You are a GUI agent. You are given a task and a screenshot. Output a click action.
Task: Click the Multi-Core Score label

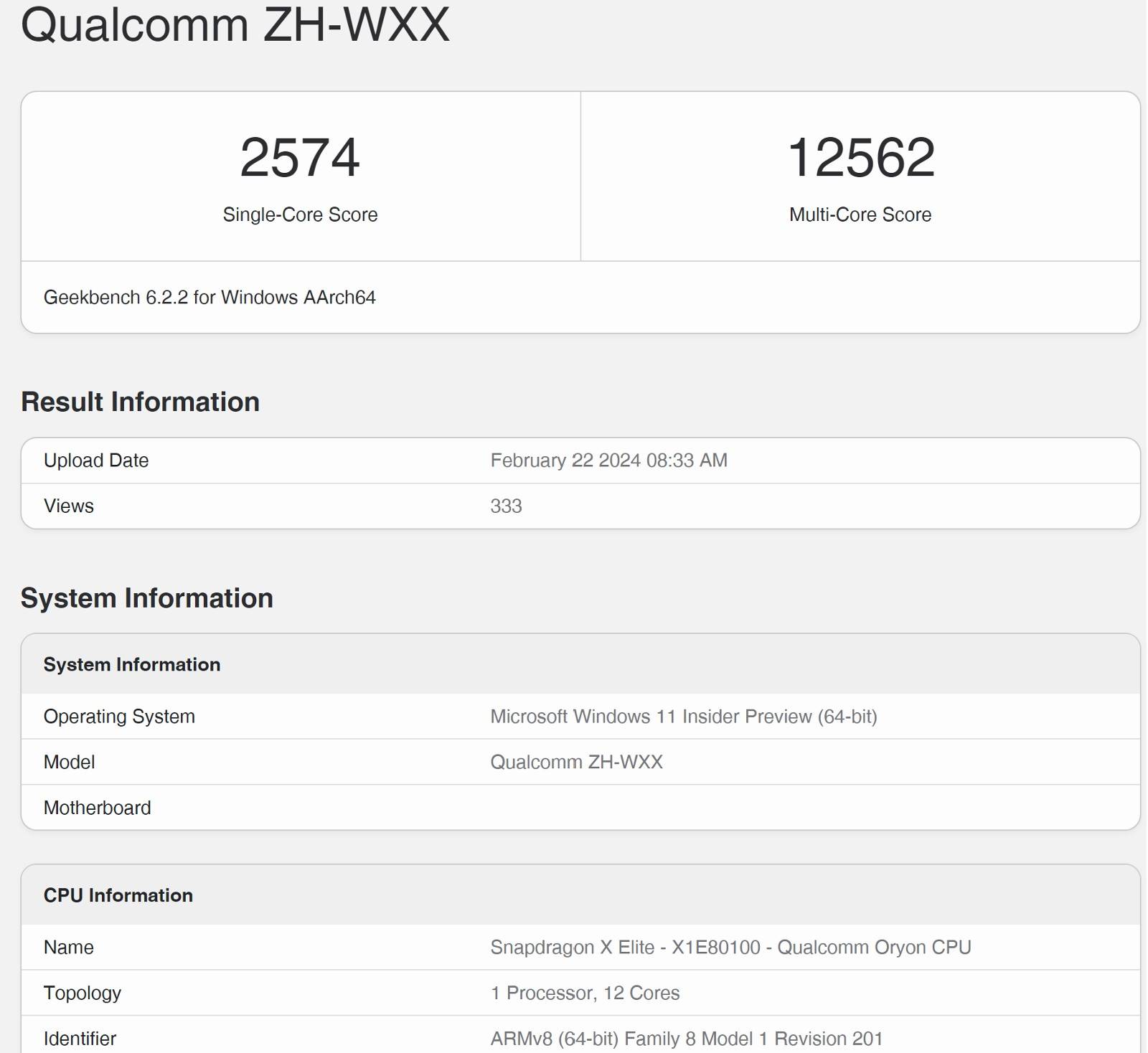(x=860, y=214)
